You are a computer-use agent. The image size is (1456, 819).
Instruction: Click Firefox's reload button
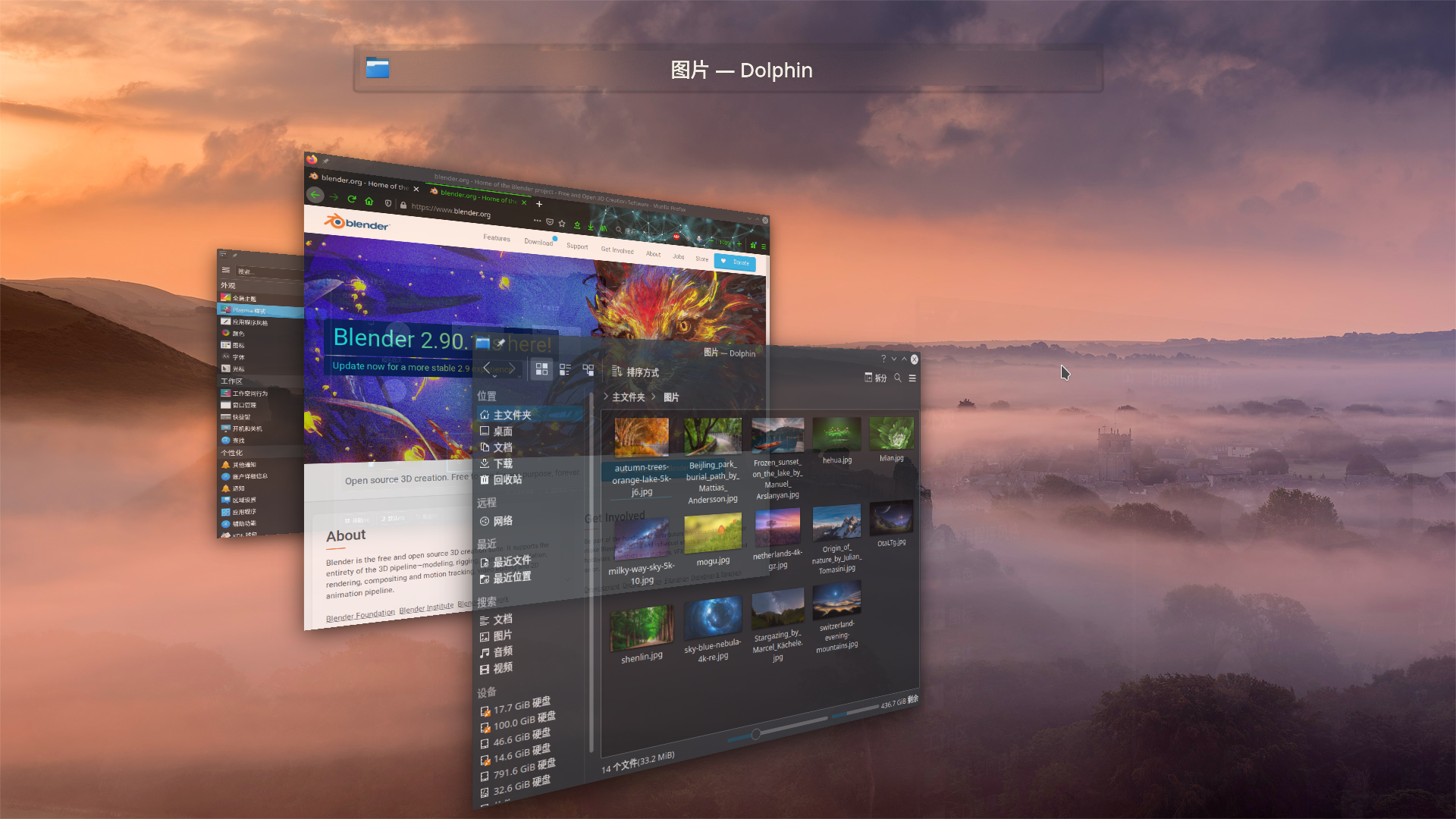(x=351, y=199)
